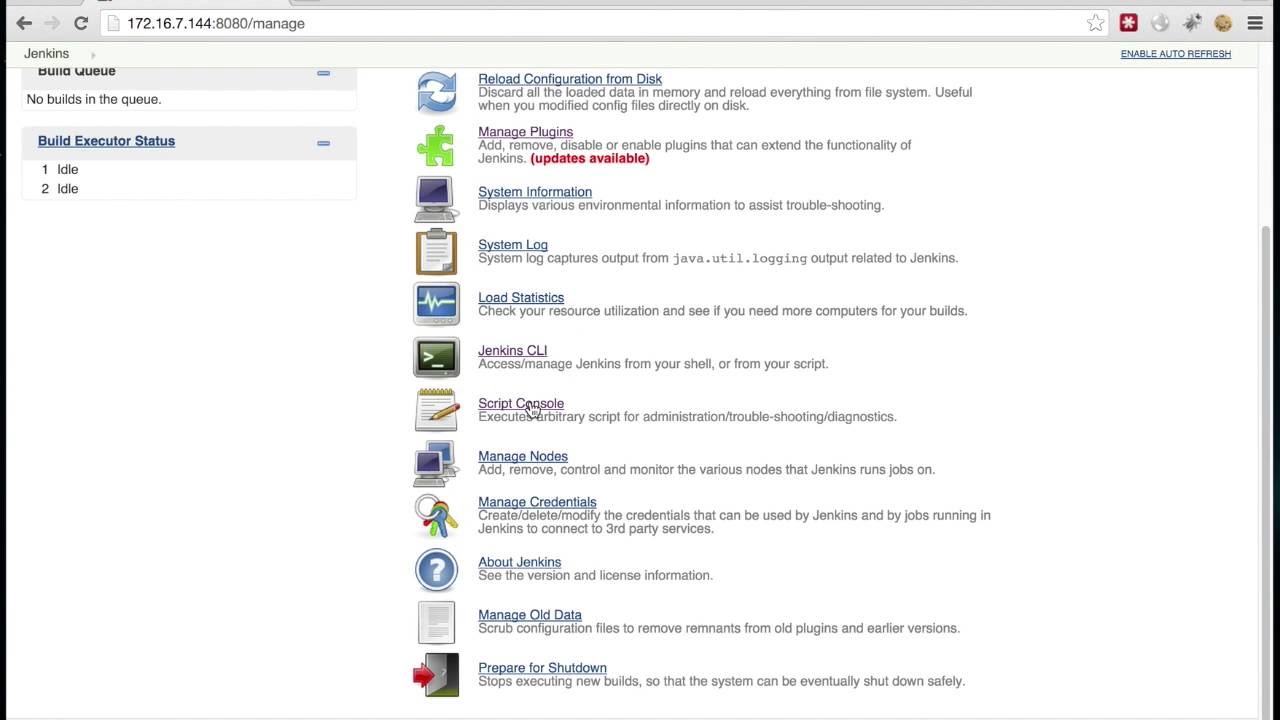This screenshot has width=1280, height=720.
Task: Open the Manage Nodes link
Action: click(523, 457)
